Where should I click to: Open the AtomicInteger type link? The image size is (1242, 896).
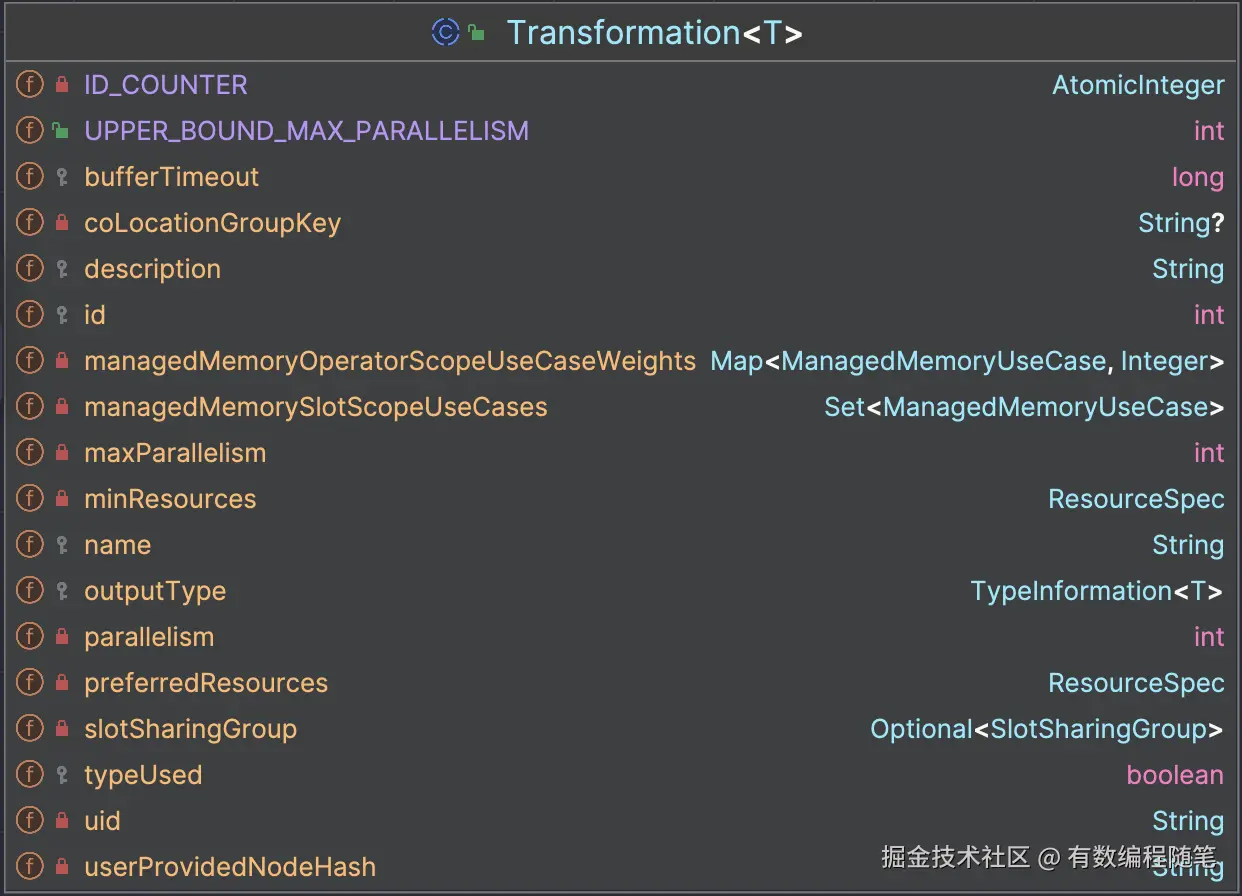pyautogui.click(x=1138, y=85)
